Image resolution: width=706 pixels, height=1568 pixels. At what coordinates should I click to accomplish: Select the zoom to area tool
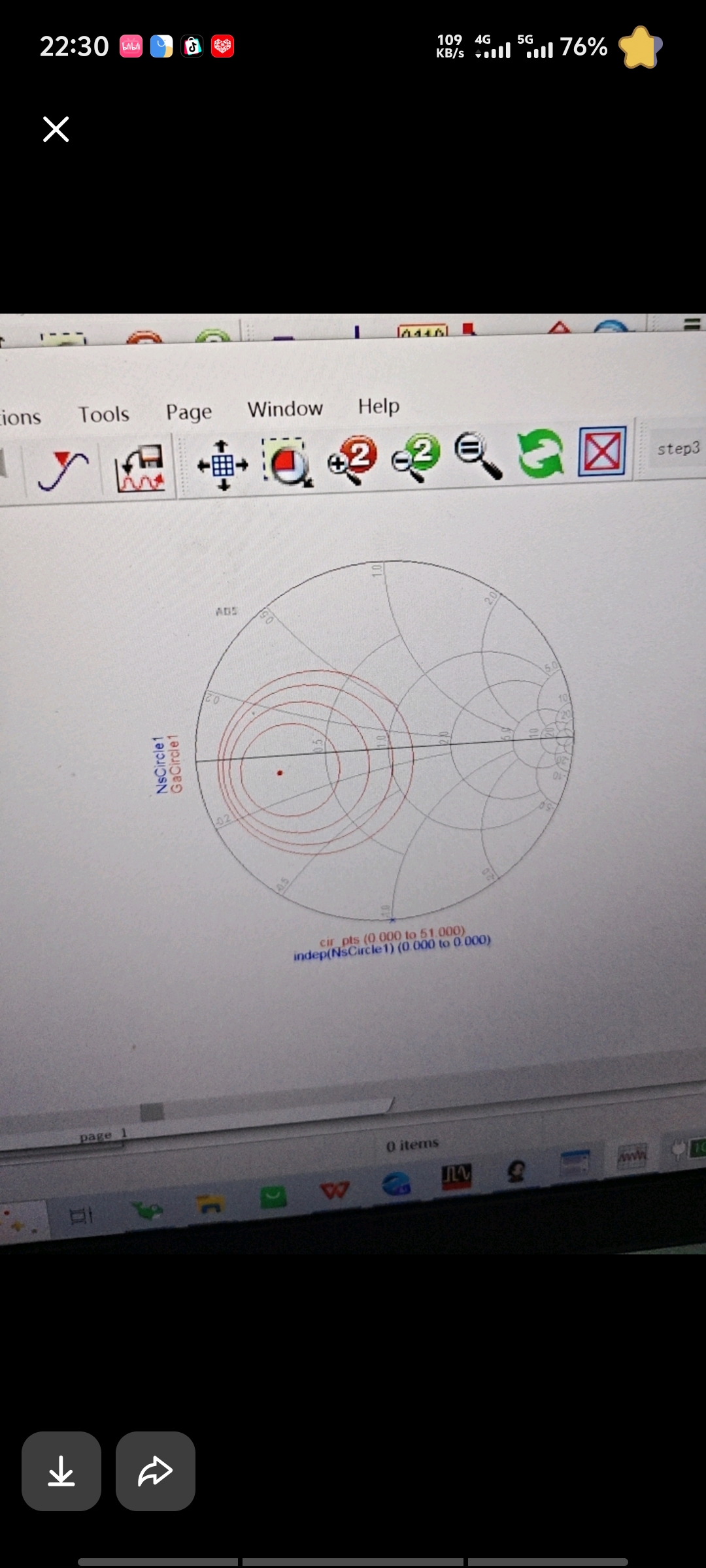pos(288,462)
